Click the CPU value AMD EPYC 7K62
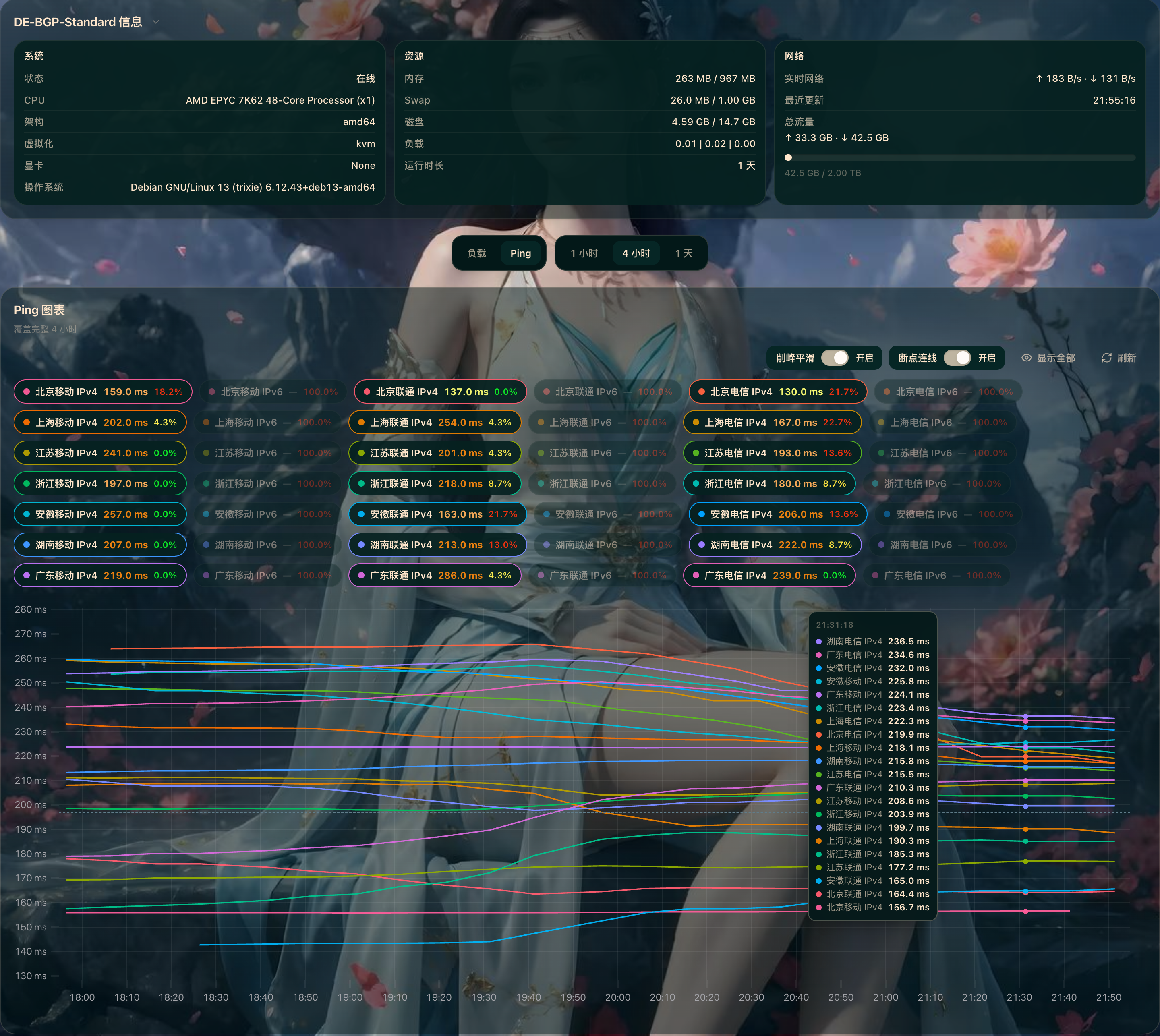The height and width of the screenshot is (1036, 1160). [280, 100]
